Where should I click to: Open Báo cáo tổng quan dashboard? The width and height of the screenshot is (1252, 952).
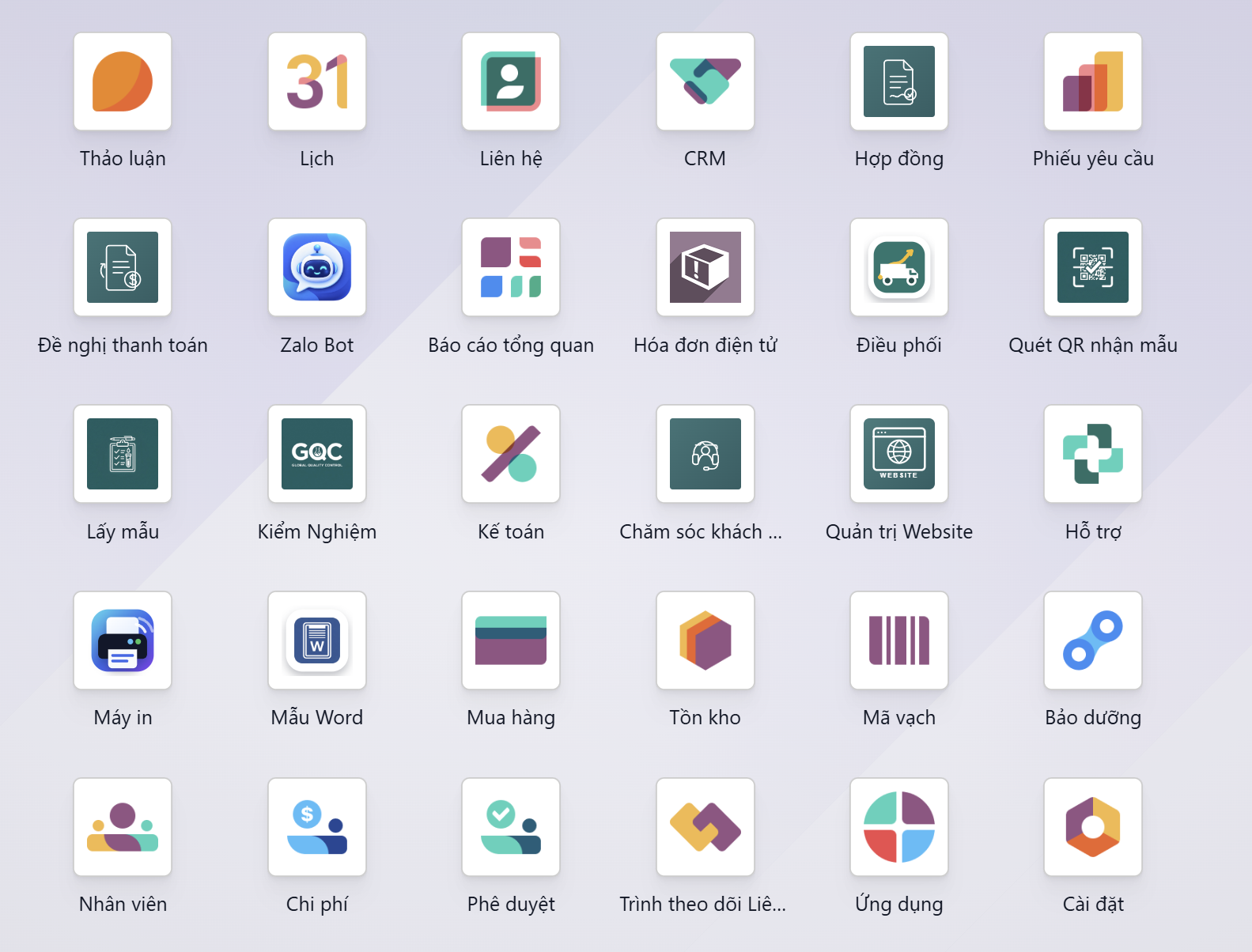point(511,267)
